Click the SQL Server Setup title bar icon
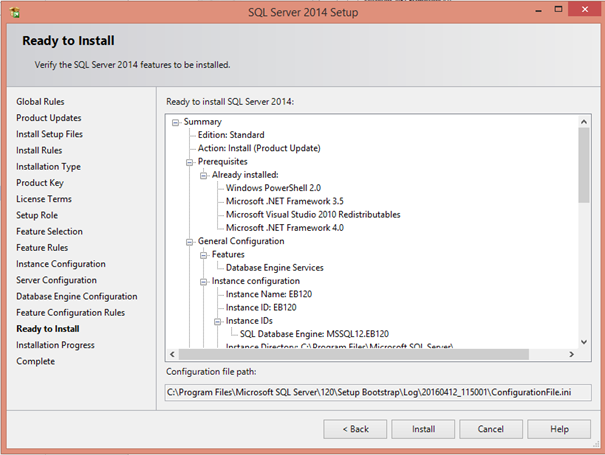Image resolution: width=605 pixels, height=455 pixels. (x=15, y=12)
